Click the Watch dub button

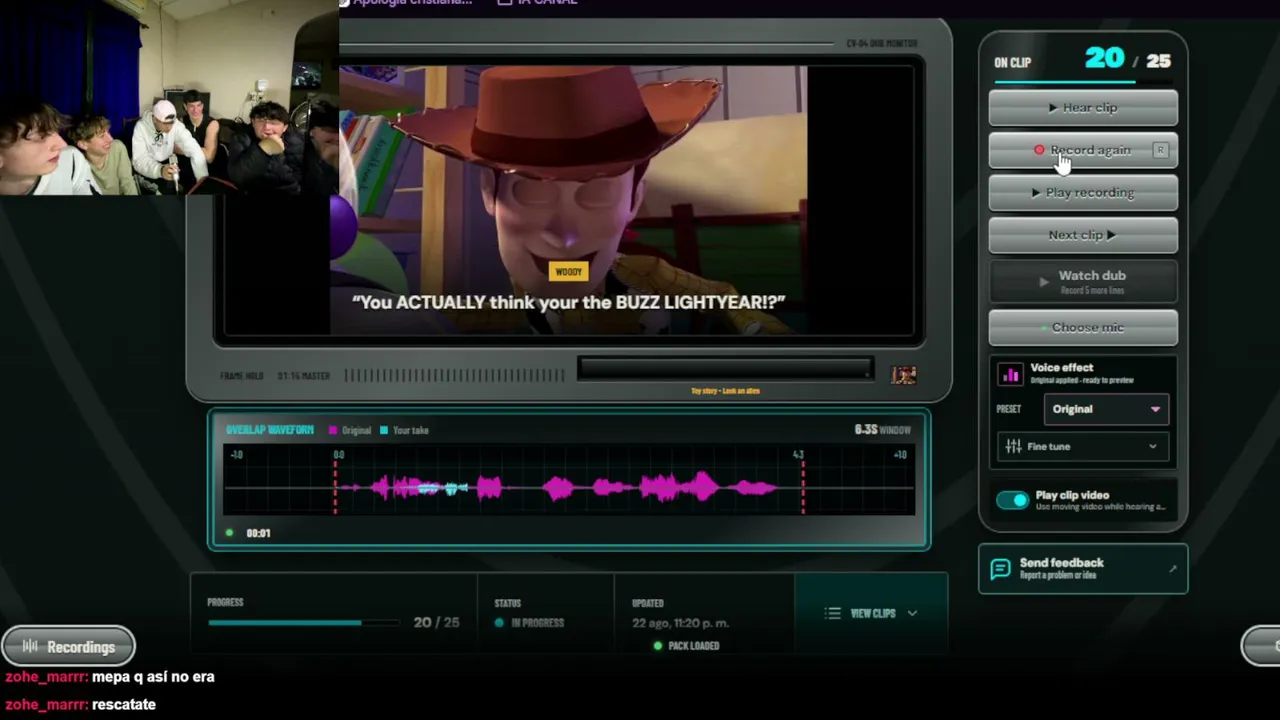[x=1083, y=281]
